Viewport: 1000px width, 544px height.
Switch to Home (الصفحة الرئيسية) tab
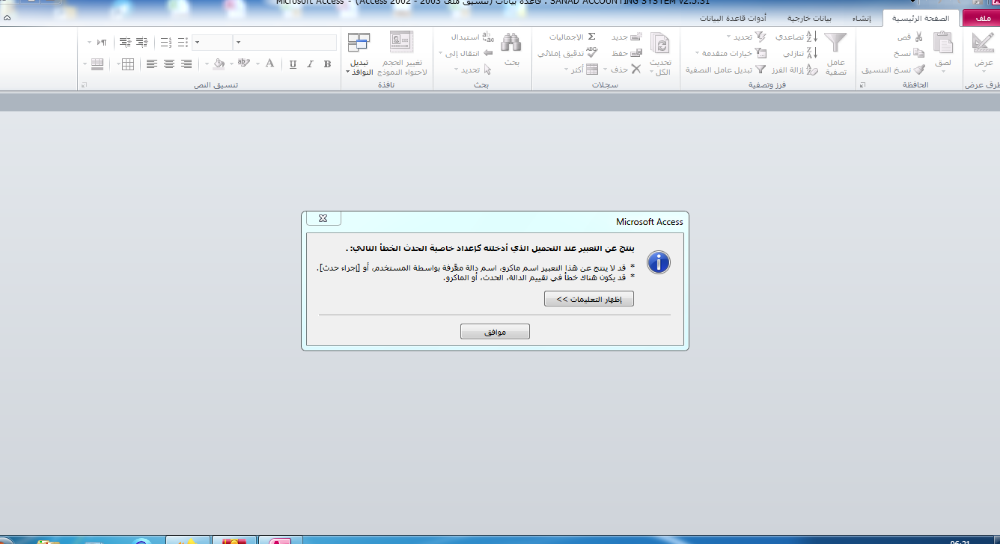click(920, 18)
